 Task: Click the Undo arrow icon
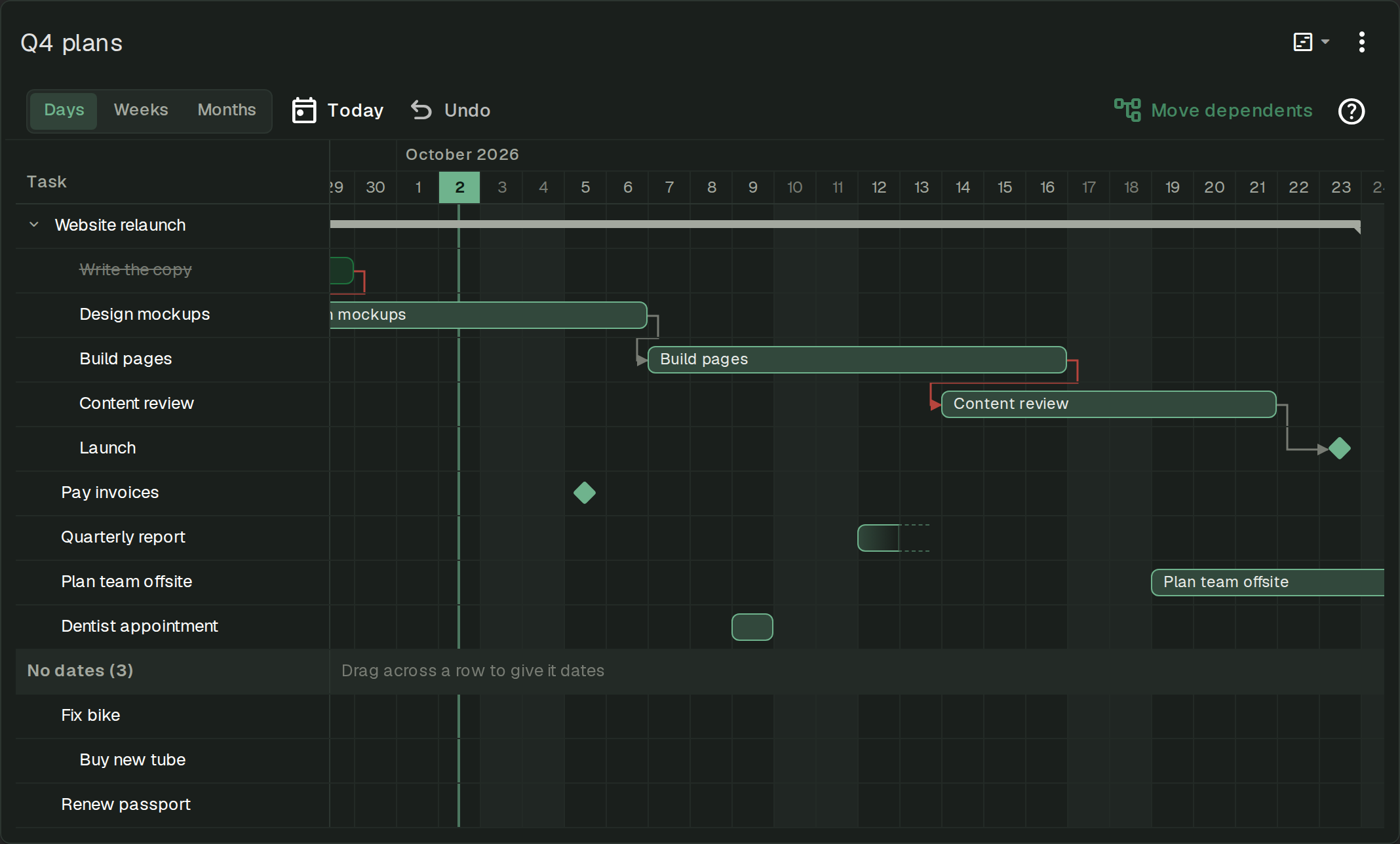(421, 110)
